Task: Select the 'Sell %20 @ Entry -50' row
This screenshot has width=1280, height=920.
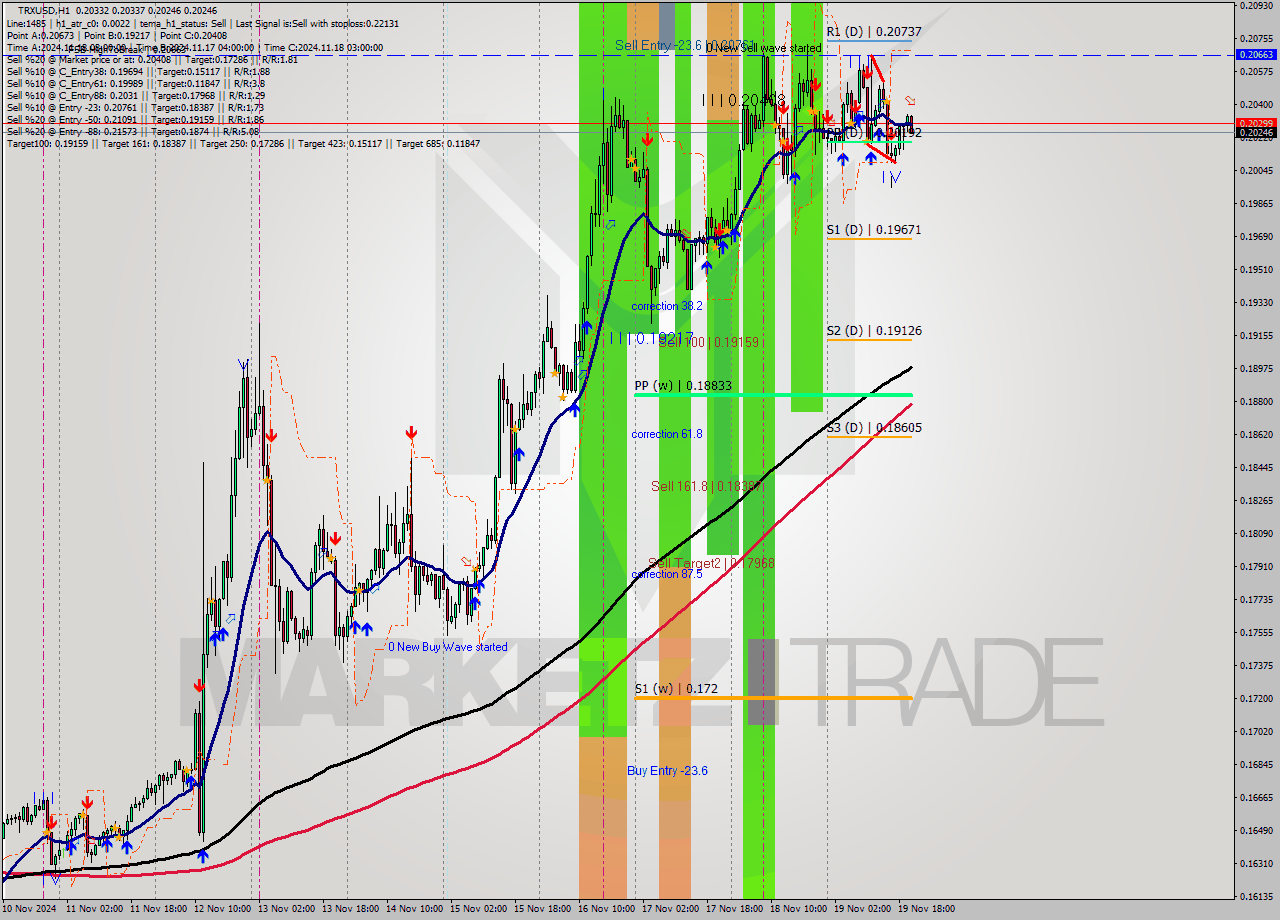Action: click(135, 119)
